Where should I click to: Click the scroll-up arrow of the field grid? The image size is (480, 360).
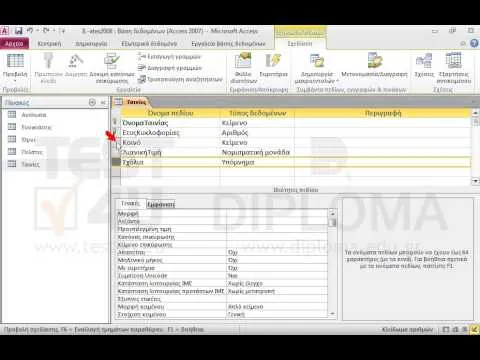[475, 113]
